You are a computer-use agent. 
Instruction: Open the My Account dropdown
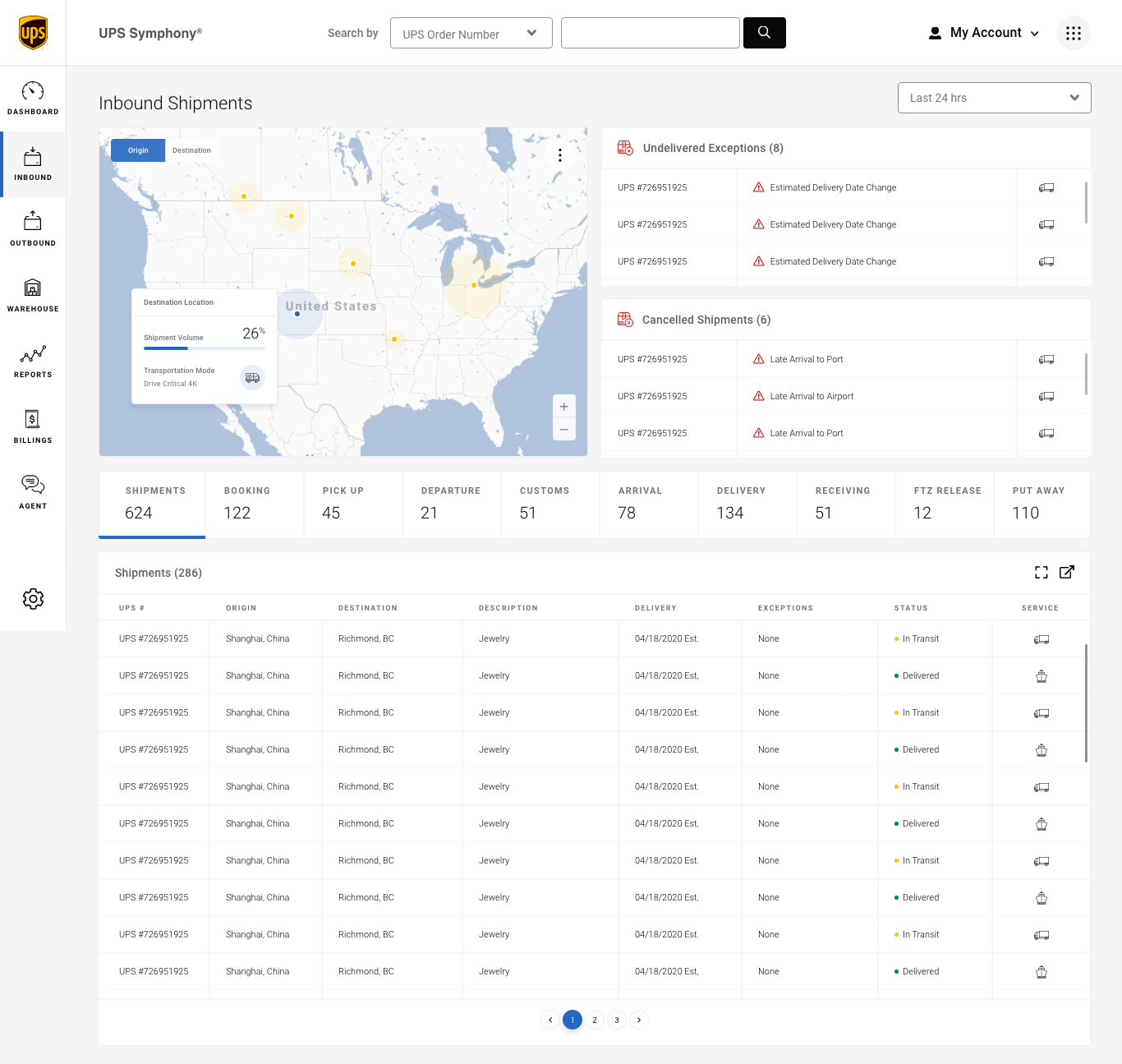(x=984, y=33)
